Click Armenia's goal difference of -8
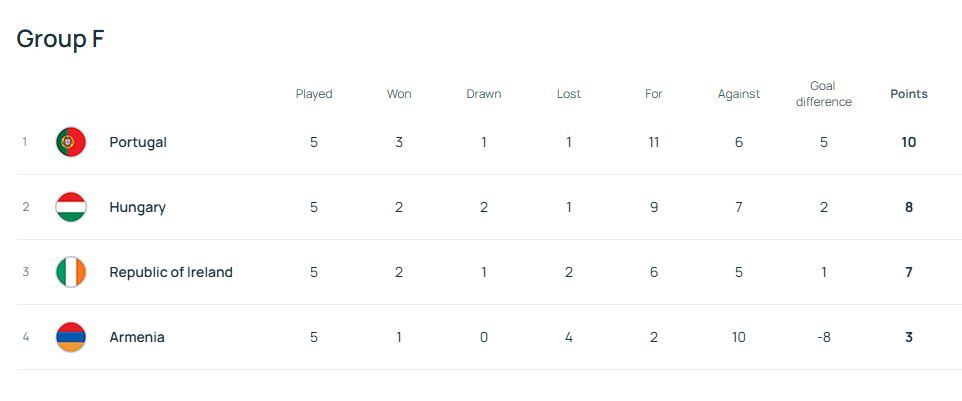The image size is (962, 401). (823, 337)
